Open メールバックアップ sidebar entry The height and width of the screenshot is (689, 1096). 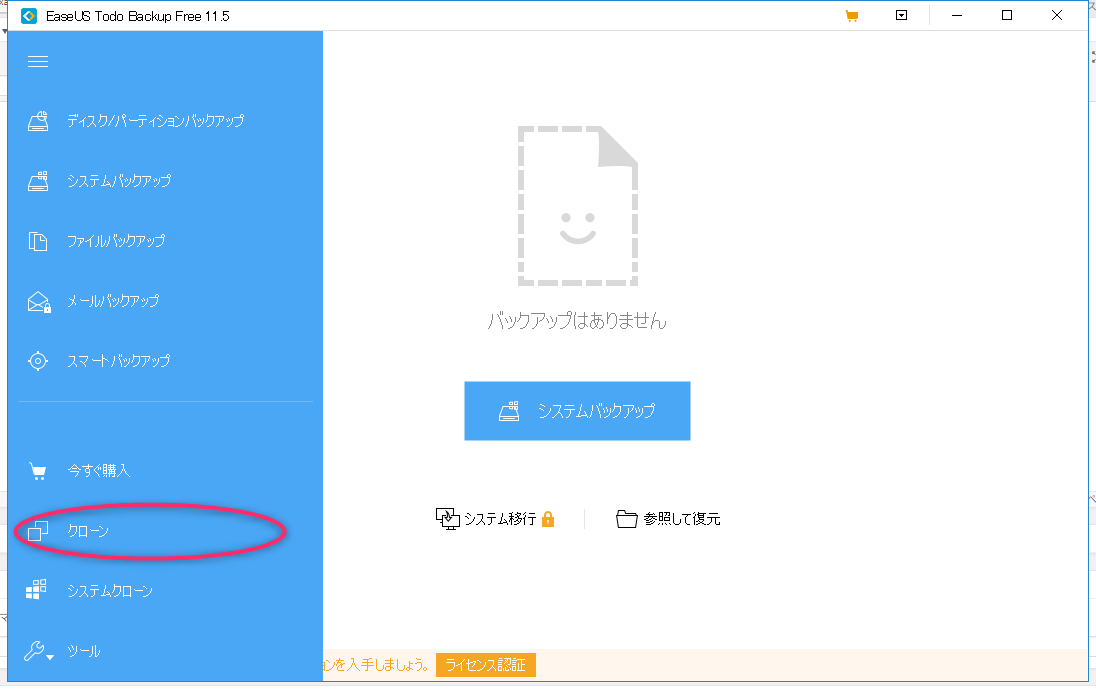click(113, 301)
